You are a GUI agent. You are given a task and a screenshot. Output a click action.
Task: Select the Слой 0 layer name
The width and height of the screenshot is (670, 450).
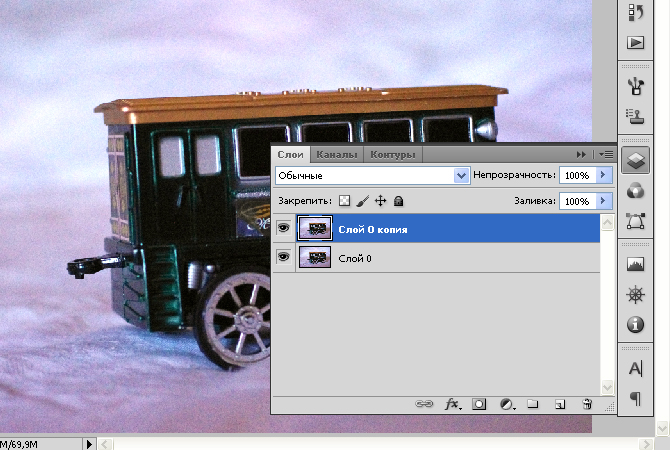coord(355,259)
